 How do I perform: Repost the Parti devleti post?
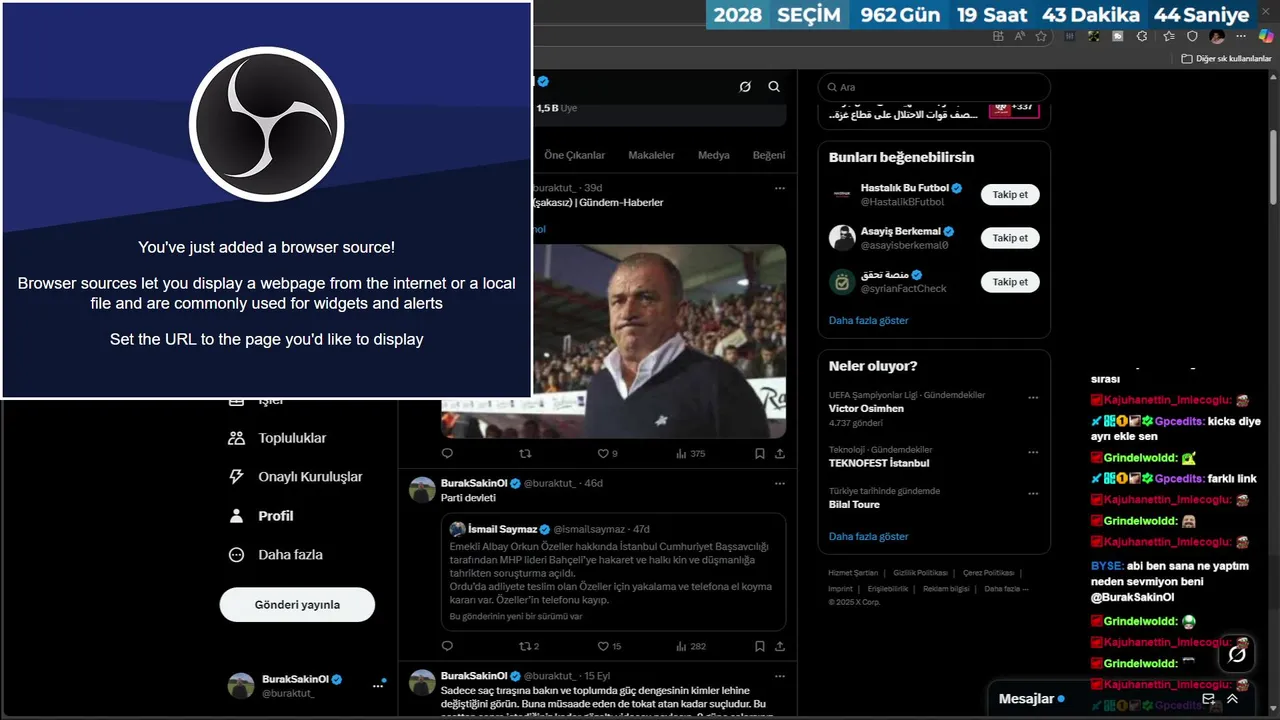529,646
